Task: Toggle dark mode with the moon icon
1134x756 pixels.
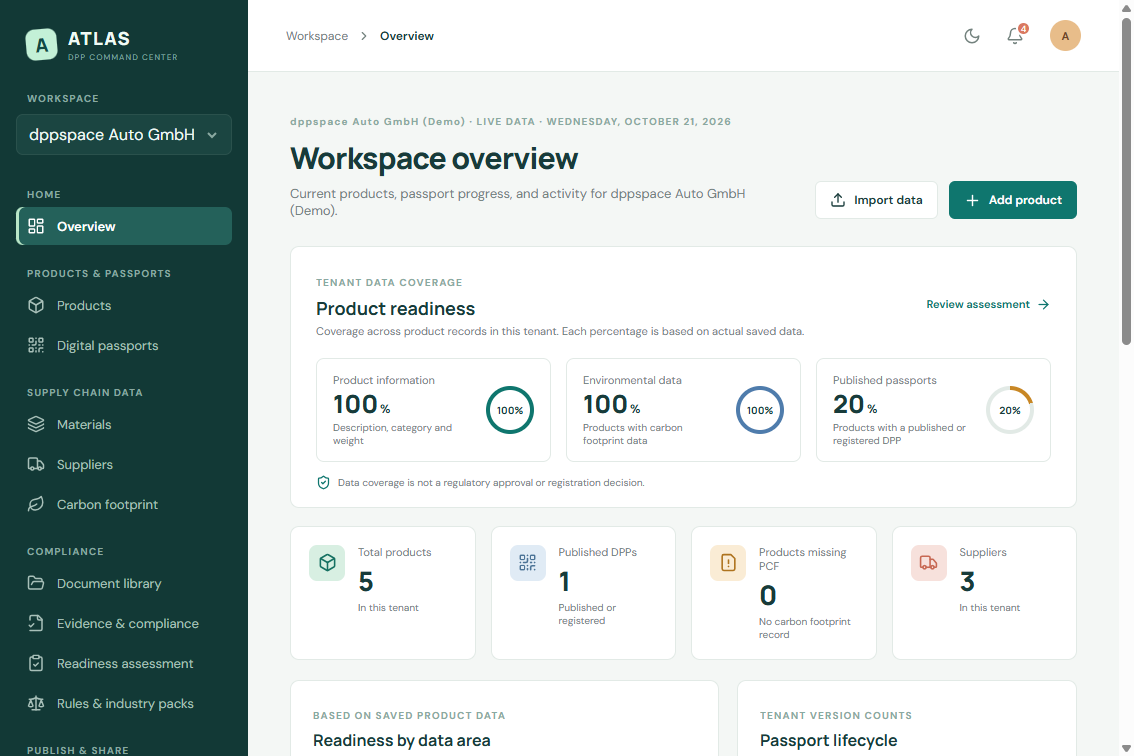Action: [x=972, y=36]
